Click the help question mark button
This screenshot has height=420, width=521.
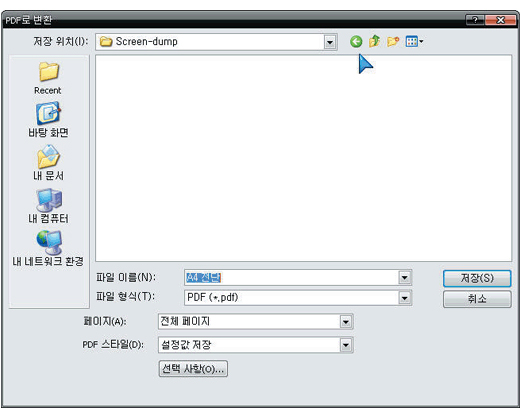[475, 20]
